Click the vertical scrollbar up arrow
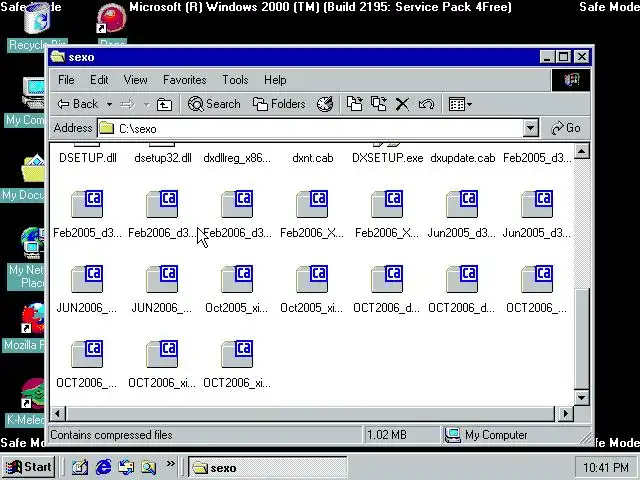Screen dimensions: 640x480 coord(582,151)
